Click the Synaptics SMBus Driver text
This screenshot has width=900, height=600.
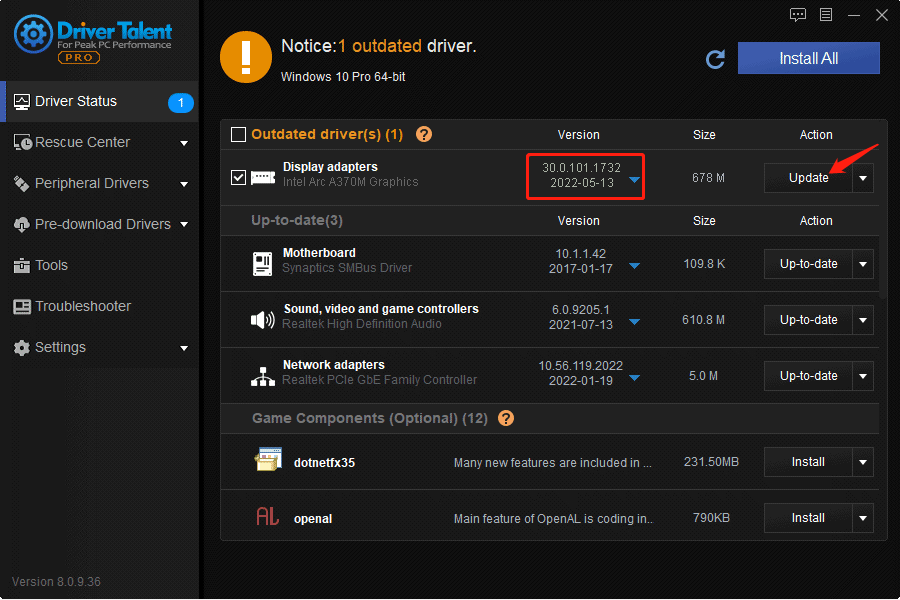coord(347,268)
